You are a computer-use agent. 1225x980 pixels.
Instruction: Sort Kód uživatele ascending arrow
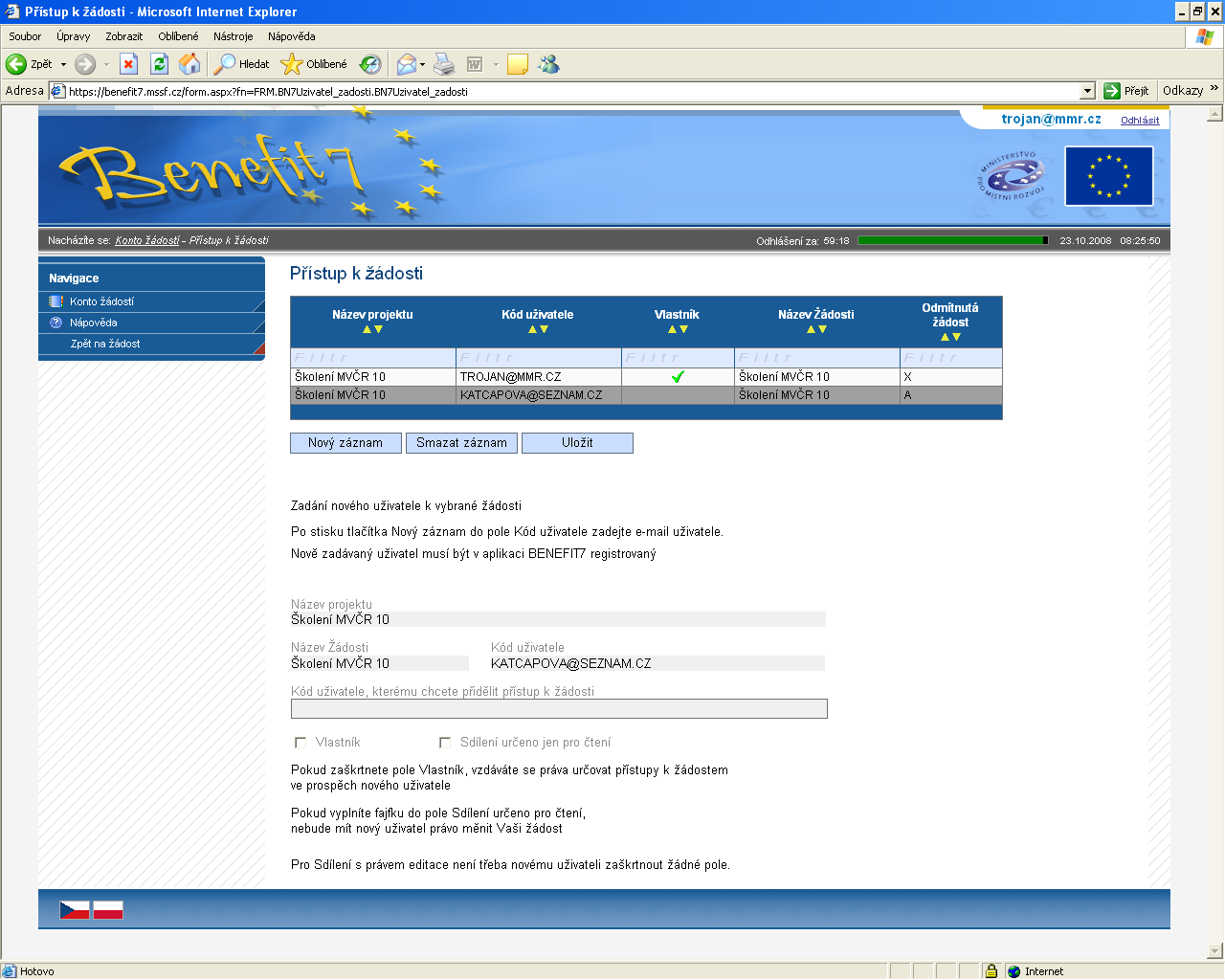[532, 329]
